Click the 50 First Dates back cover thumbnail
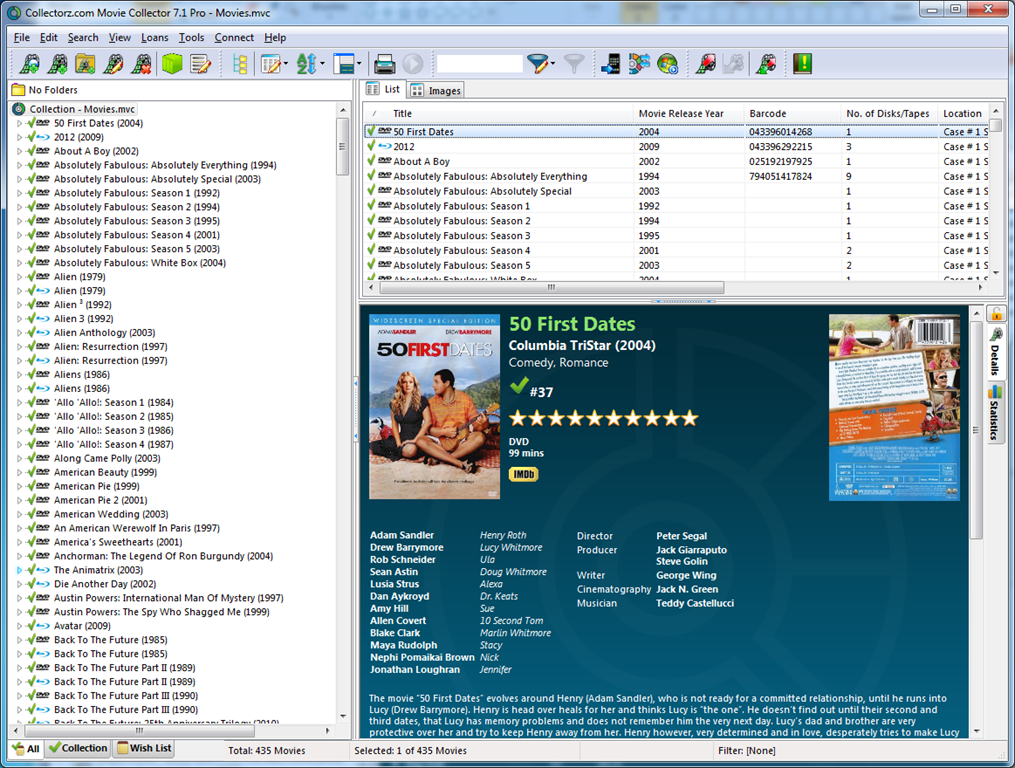1015x768 pixels. [x=894, y=407]
